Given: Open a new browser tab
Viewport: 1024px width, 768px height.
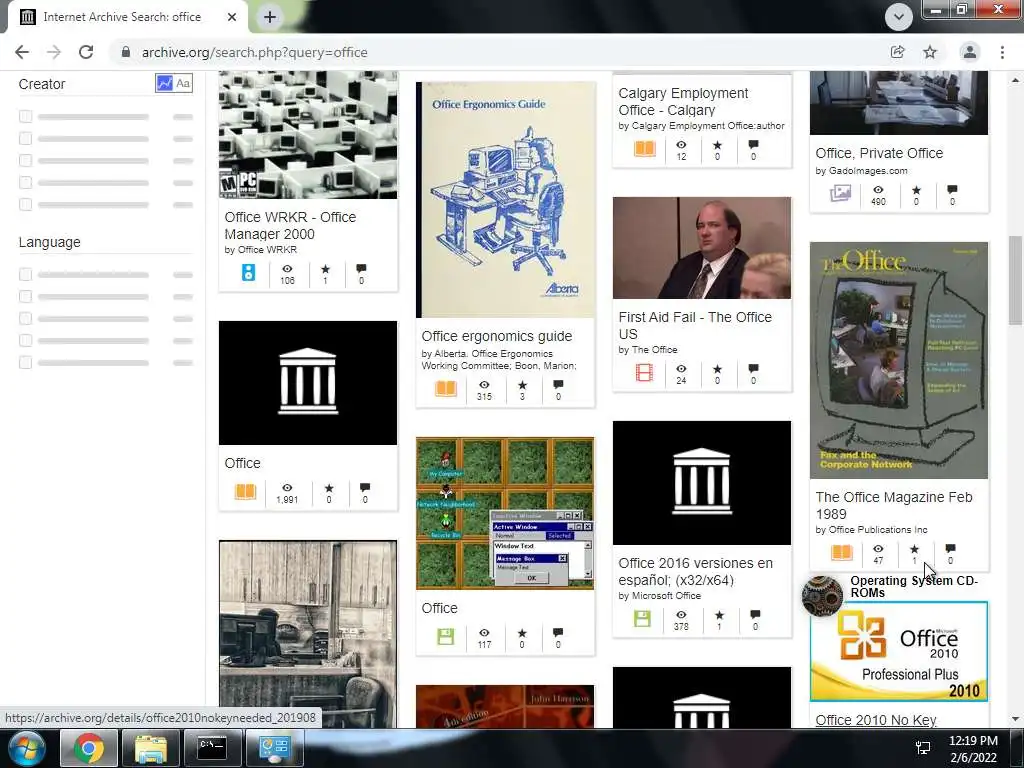Looking at the screenshot, I should coord(270,17).
